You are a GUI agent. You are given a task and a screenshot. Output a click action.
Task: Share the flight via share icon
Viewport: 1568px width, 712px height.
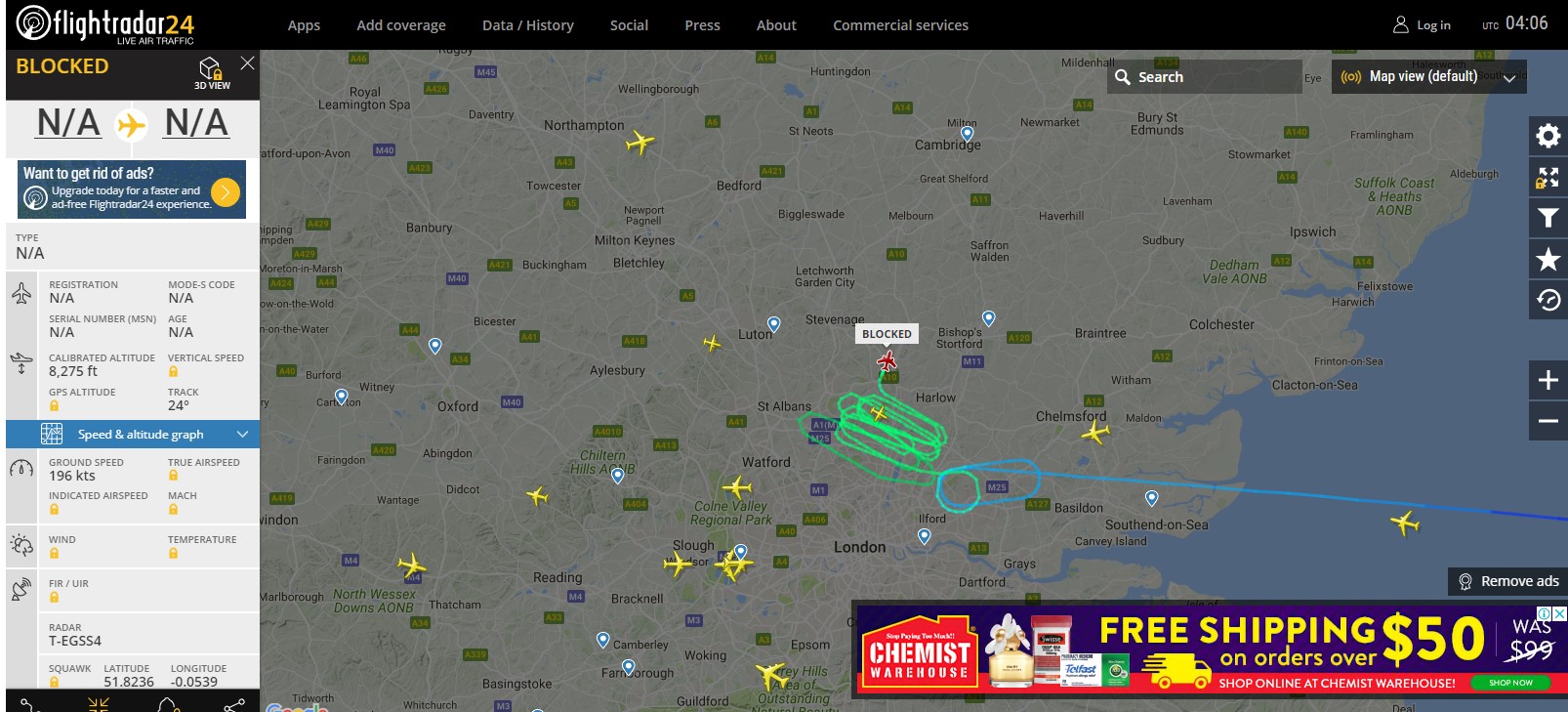tap(234, 703)
